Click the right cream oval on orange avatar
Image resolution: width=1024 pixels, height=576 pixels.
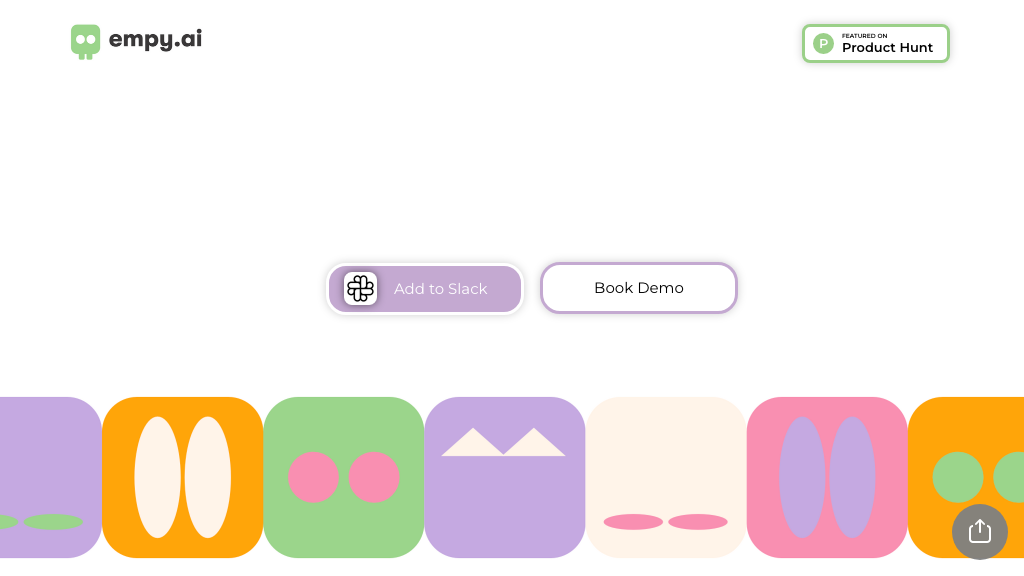[208, 477]
